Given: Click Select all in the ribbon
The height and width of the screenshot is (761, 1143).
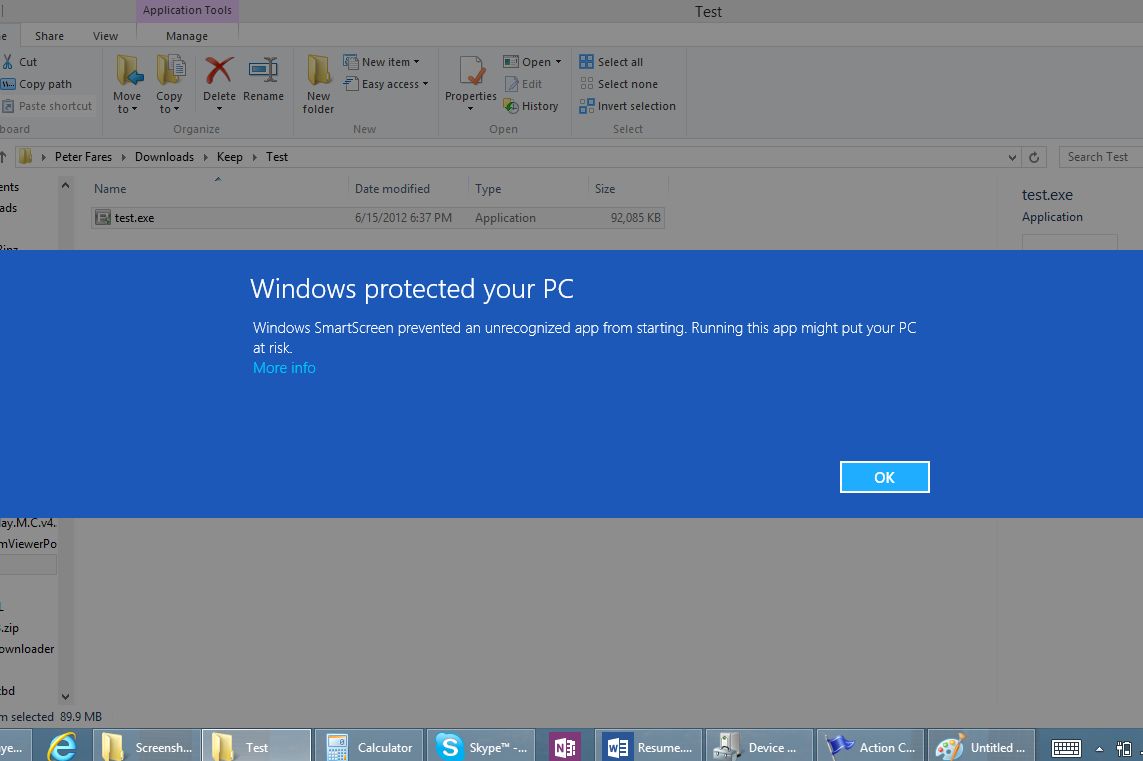Looking at the screenshot, I should (x=612, y=62).
